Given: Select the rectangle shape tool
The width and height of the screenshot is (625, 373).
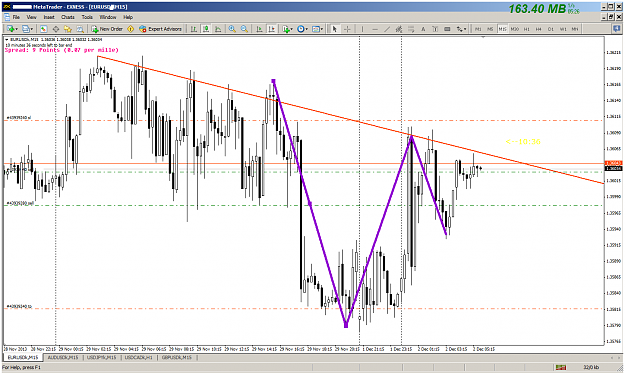Looking at the screenshot, I should [x=447, y=29].
